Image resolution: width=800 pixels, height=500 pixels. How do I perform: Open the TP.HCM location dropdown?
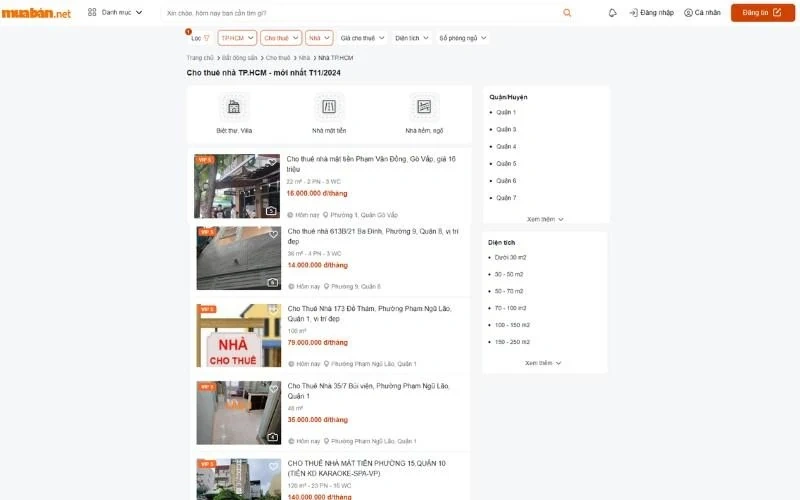pyautogui.click(x=237, y=38)
